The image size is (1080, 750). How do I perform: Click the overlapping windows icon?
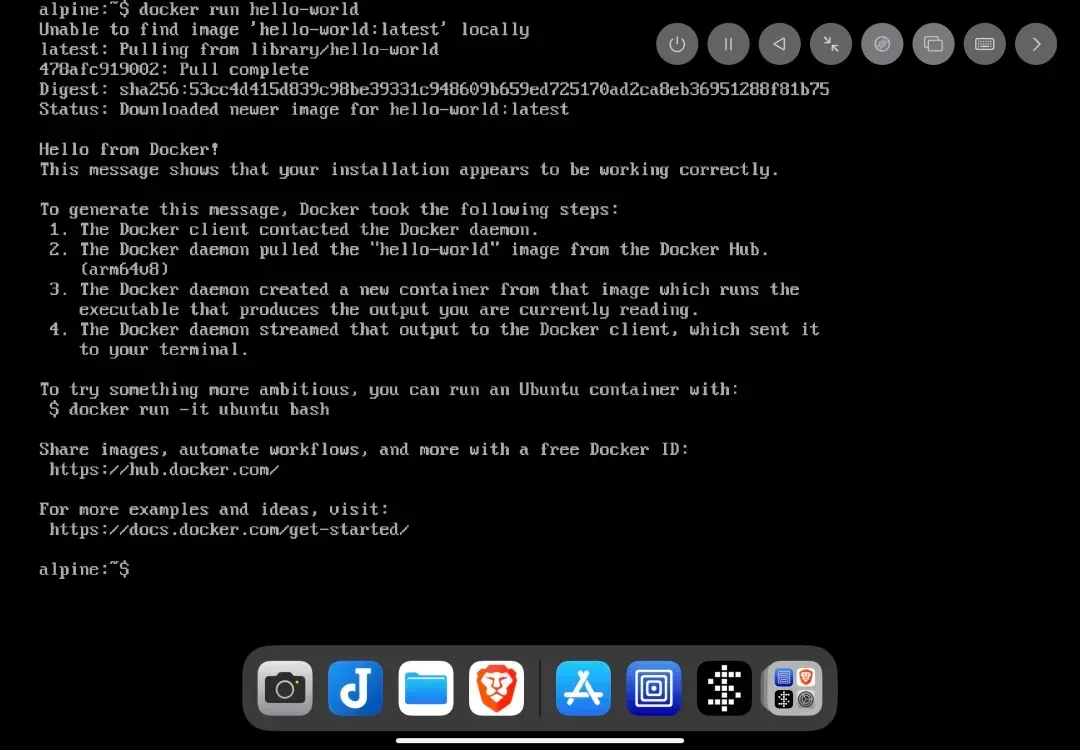933,44
